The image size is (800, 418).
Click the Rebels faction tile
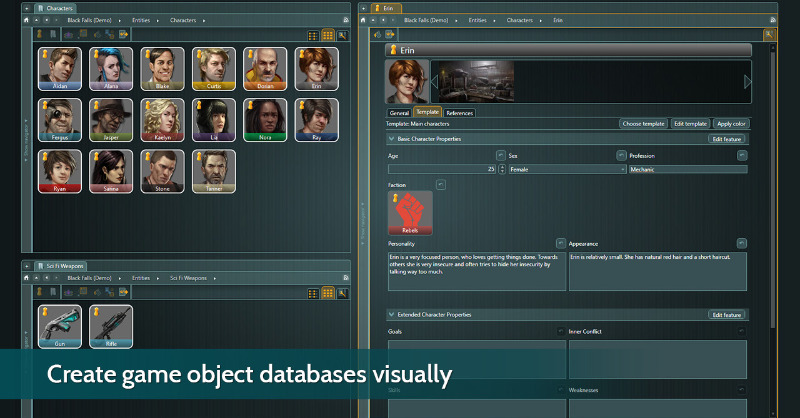pos(410,213)
